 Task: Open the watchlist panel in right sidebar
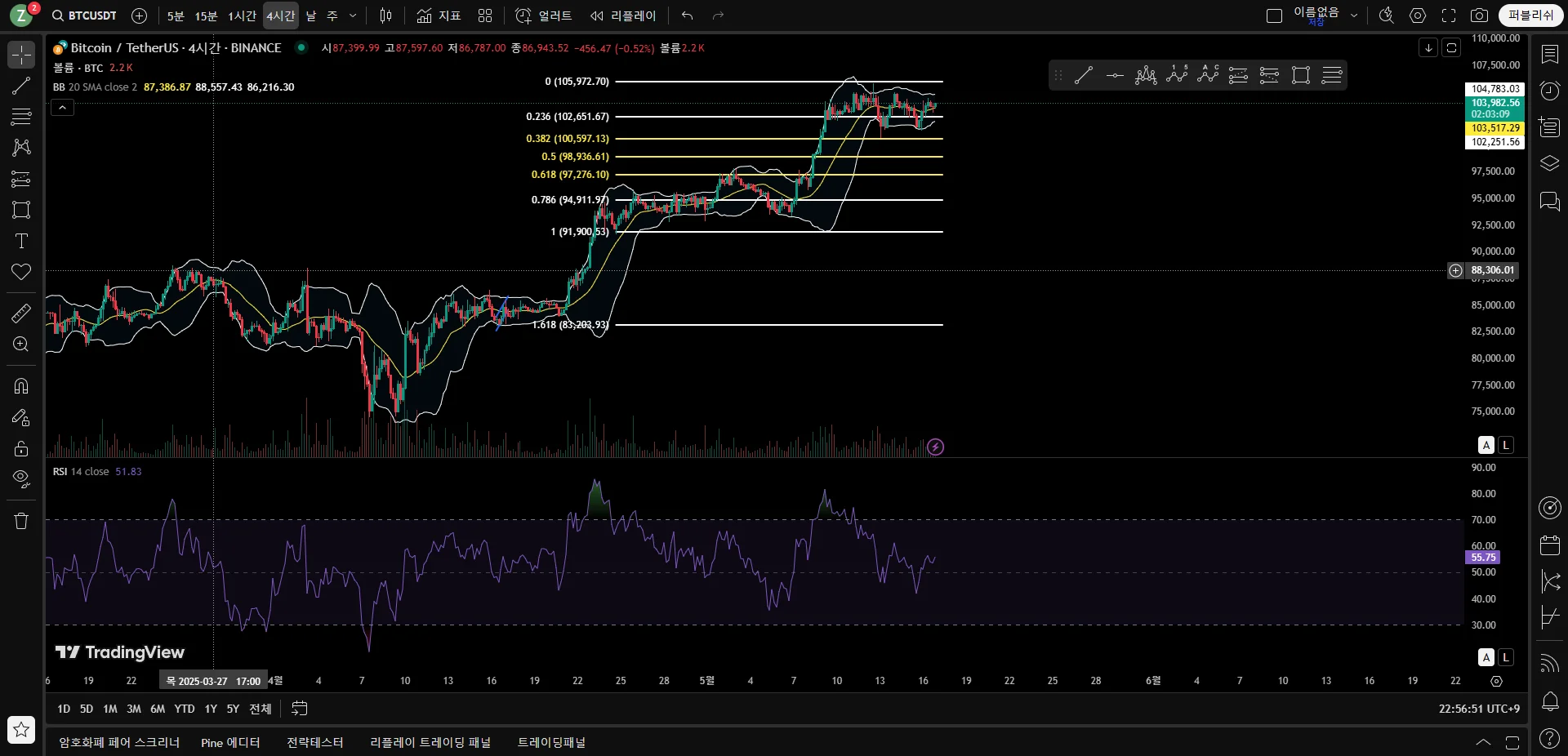(x=1549, y=54)
